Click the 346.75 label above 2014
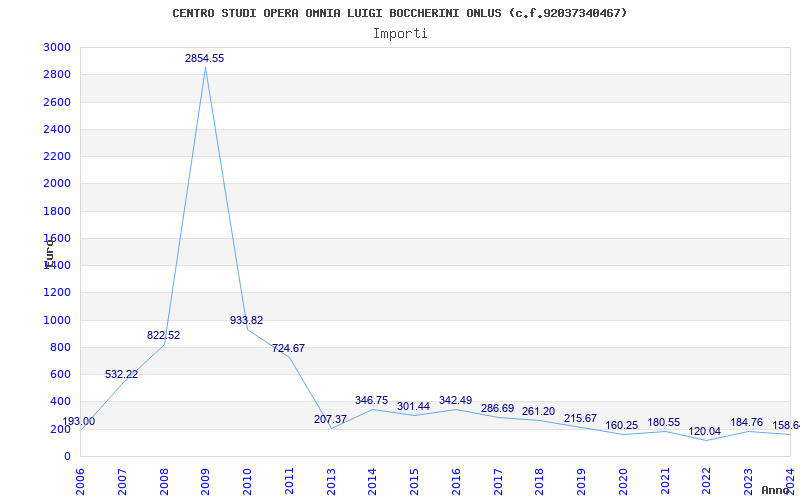Image resolution: width=800 pixels, height=500 pixels. pyautogui.click(x=371, y=401)
